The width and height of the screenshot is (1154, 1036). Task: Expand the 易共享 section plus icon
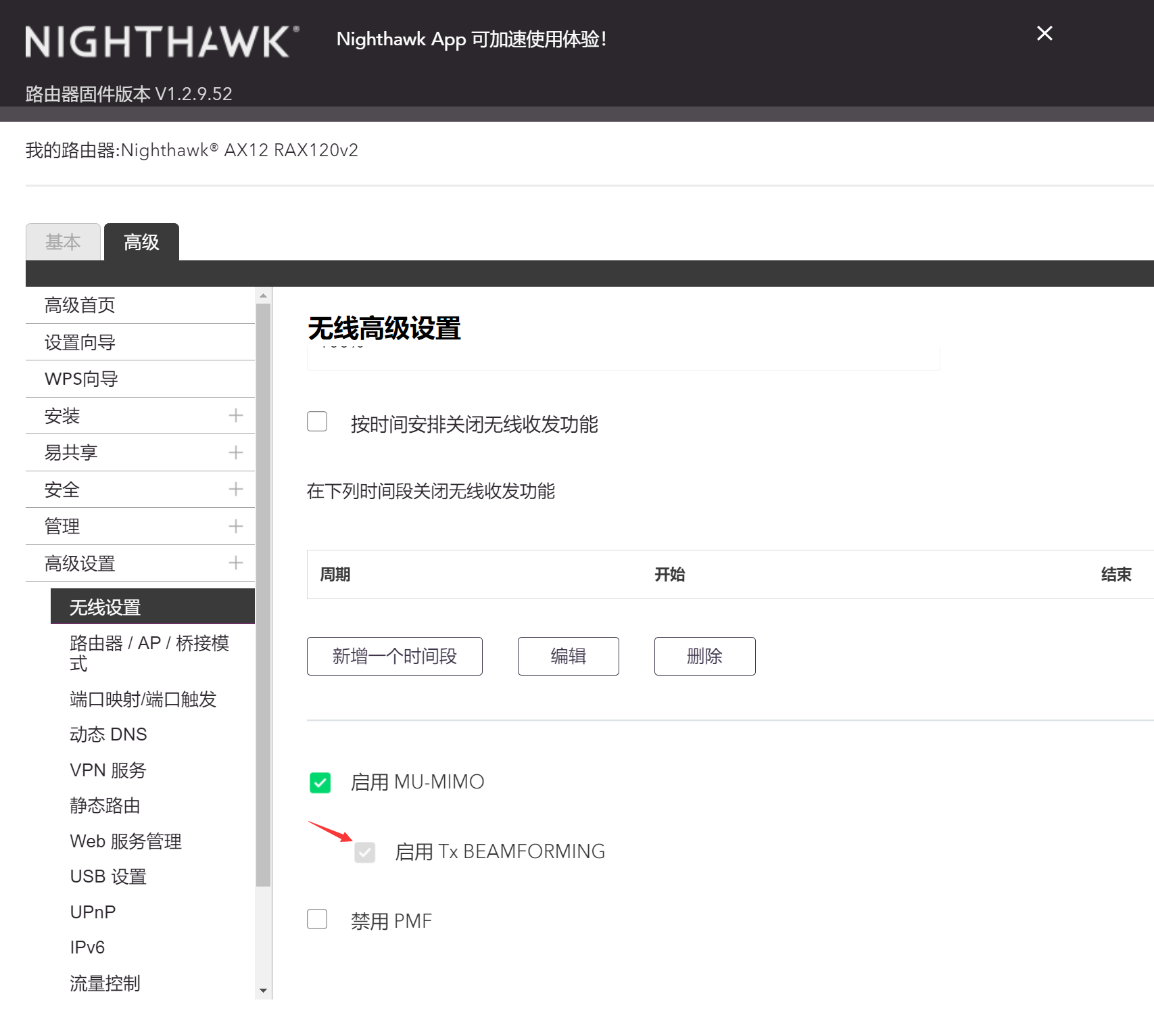coord(235,452)
